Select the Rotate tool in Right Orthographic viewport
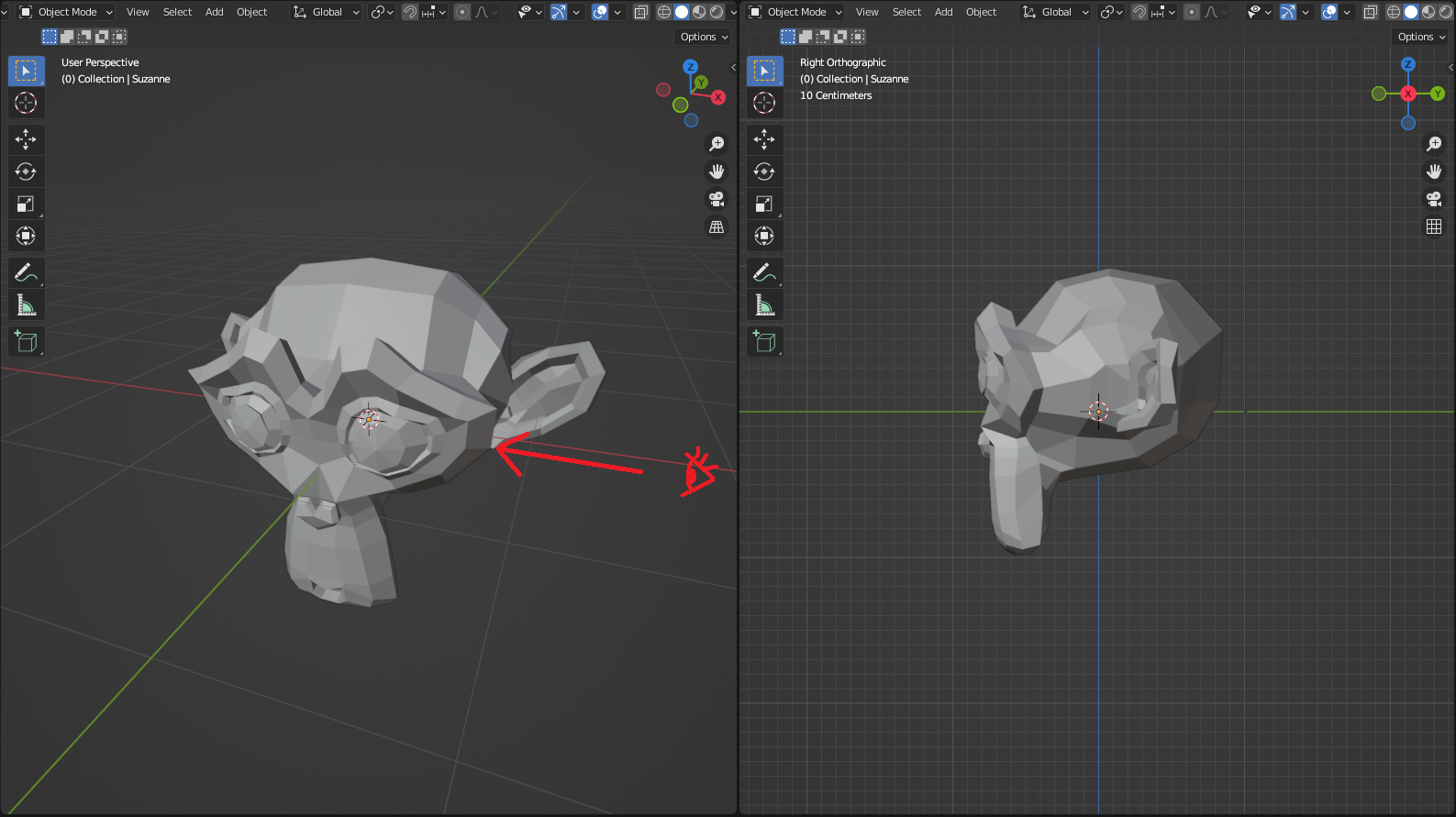Screen dimensions: 1456x817 (764, 171)
